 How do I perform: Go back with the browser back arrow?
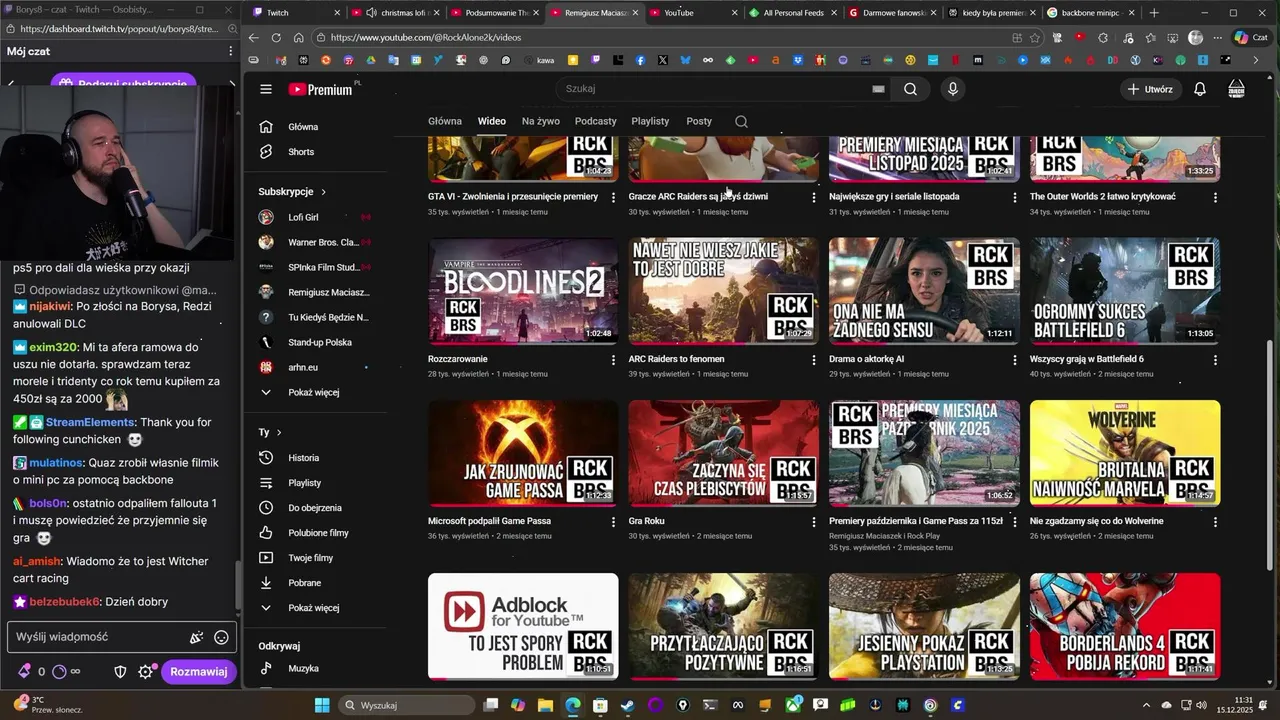[253, 37]
